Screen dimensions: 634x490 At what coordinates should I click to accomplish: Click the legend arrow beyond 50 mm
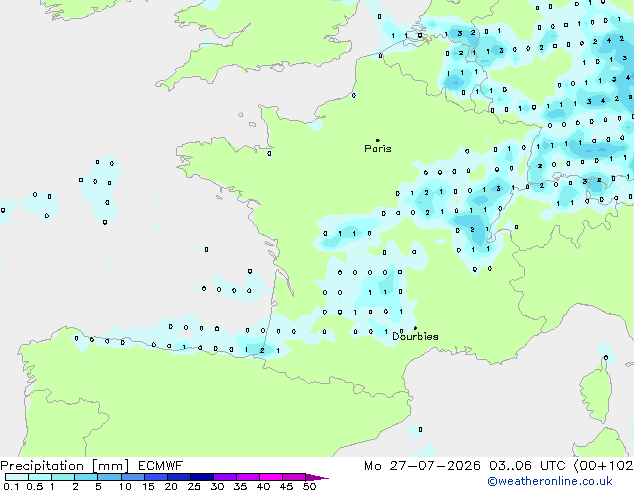tap(317, 477)
